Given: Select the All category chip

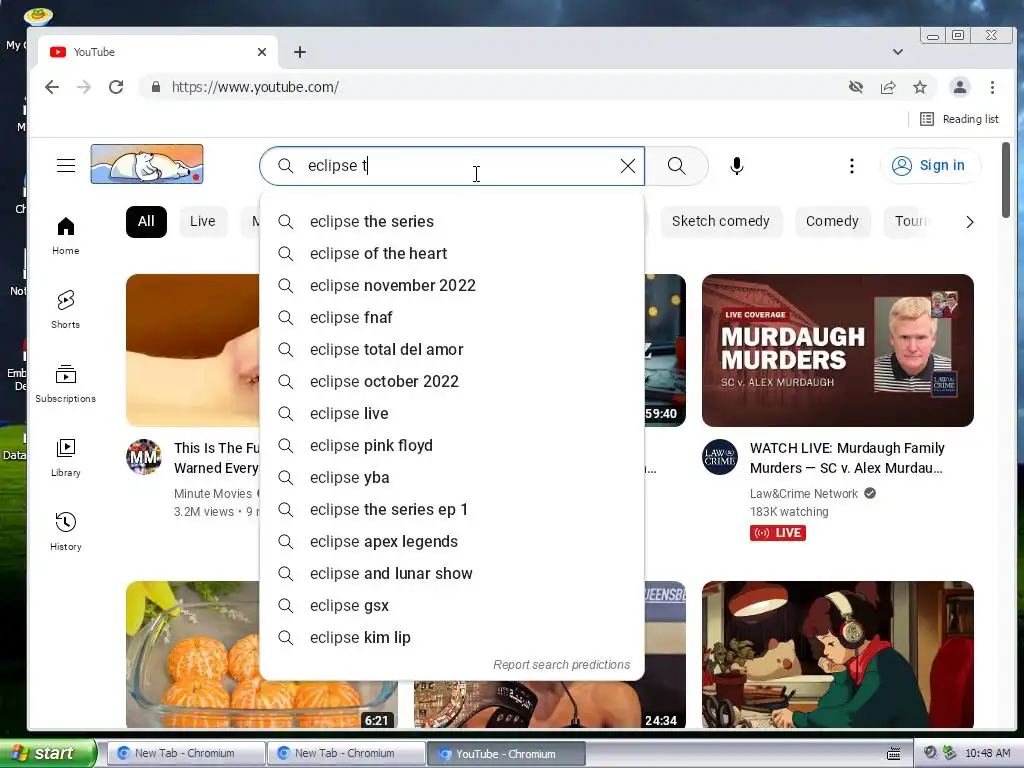Looking at the screenshot, I should 146,221.
